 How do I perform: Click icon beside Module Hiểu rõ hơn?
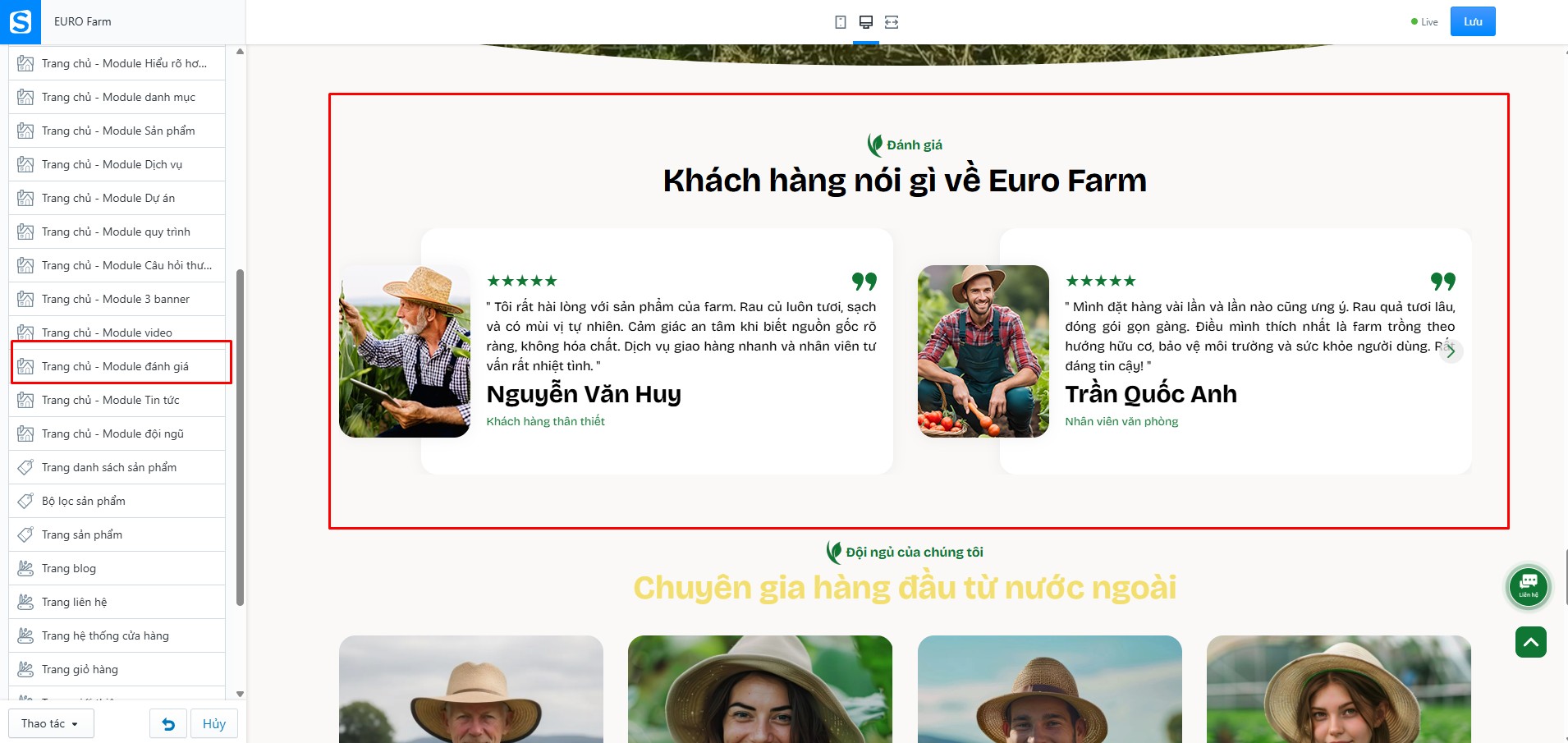pos(25,63)
